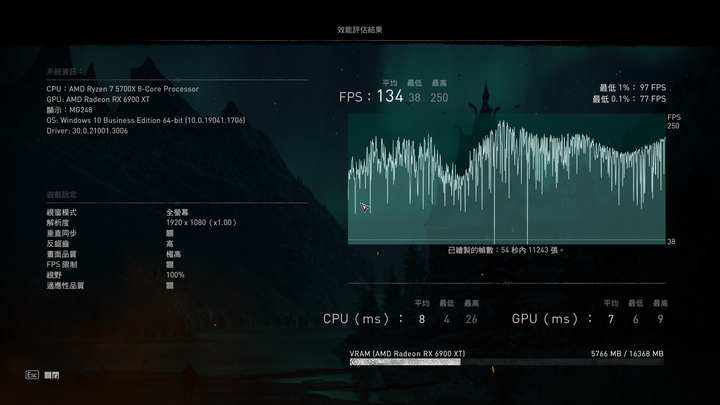Click the 250 label on the graph axis
720x405 pixels.
tap(673, 126)
